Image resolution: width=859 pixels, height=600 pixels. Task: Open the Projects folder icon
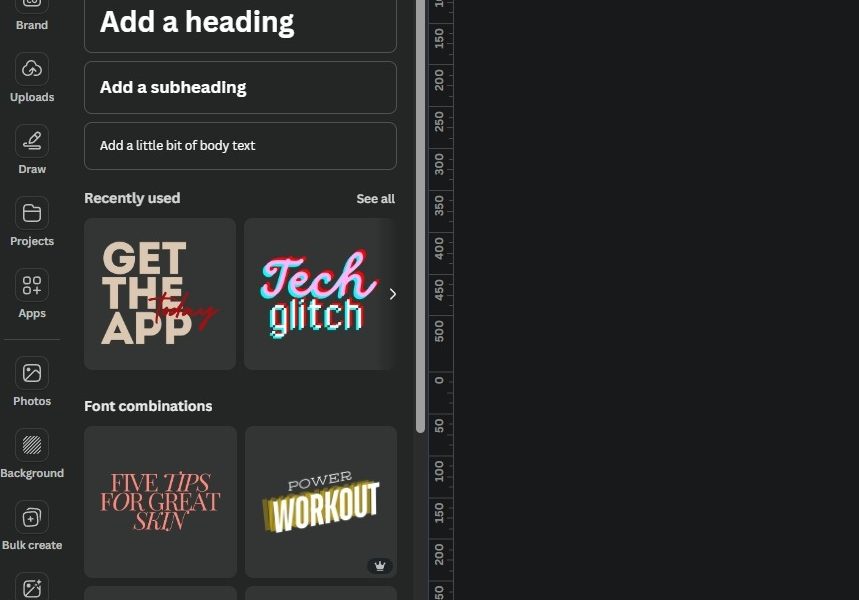pyautogui.click(x=32, y=213)
